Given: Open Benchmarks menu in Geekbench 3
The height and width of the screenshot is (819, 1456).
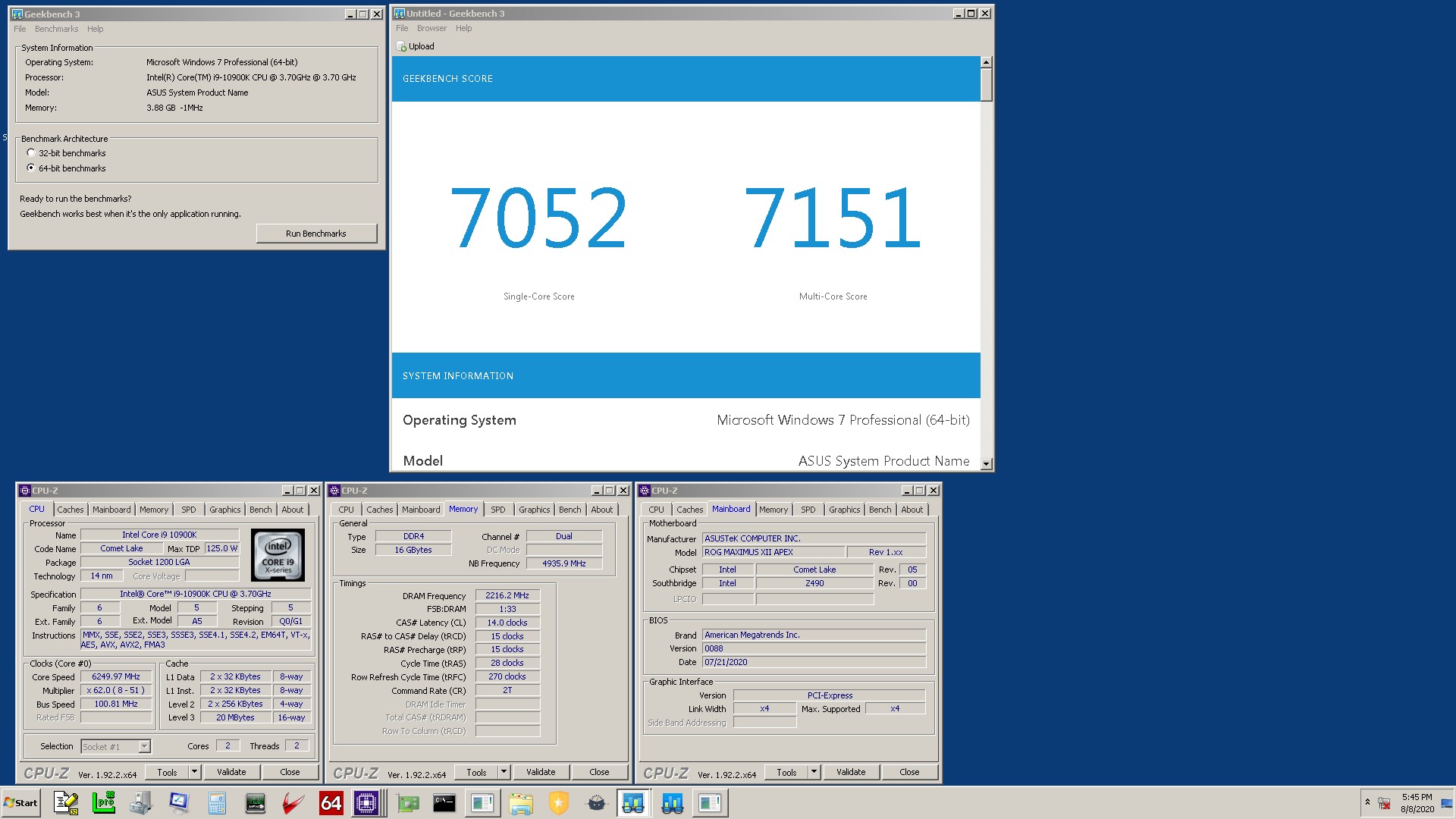Looking at the screenshot, I should point(56,29).
